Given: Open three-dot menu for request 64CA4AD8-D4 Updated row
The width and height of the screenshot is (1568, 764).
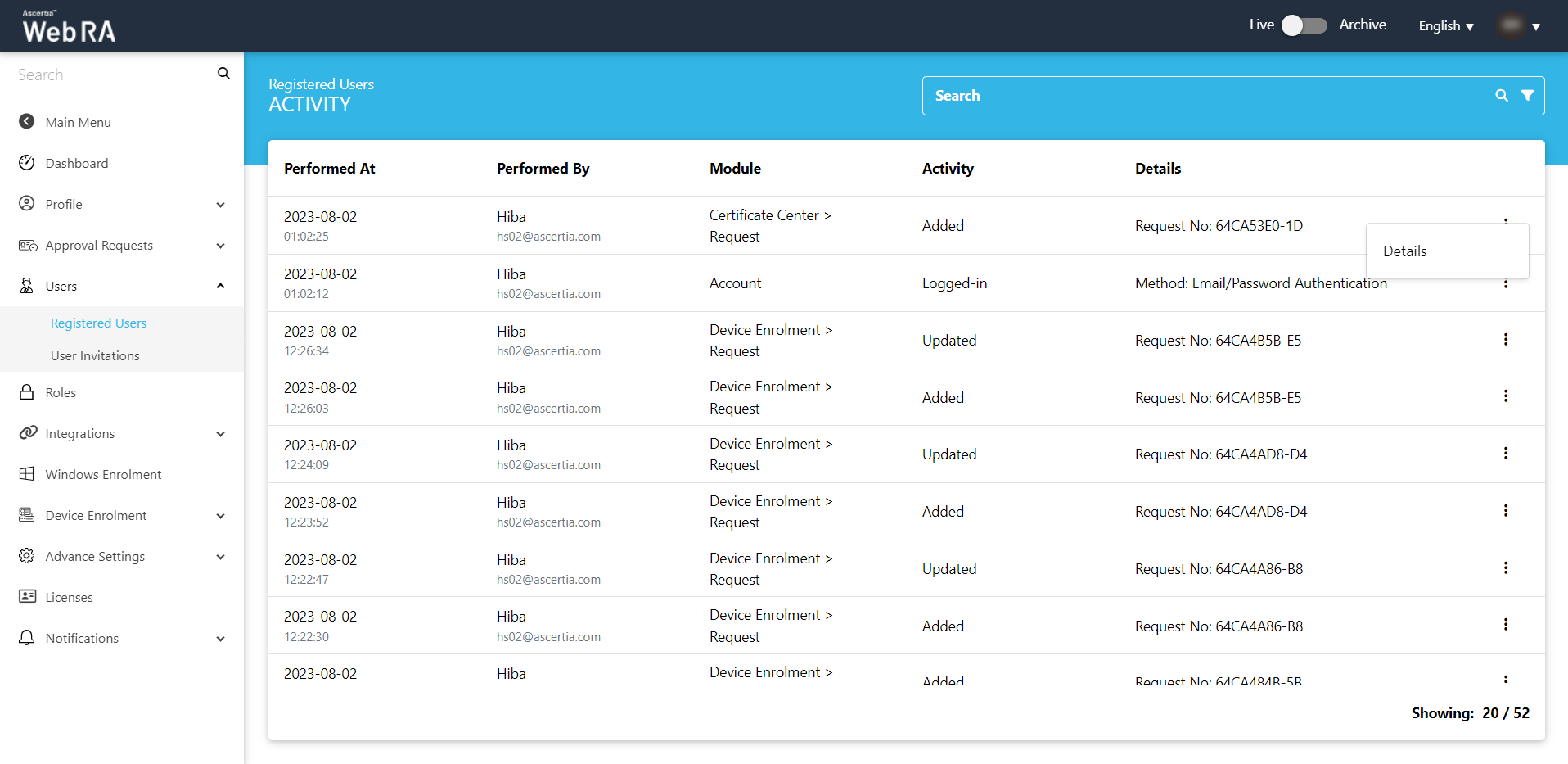Looking at the screenshot, I should (1505, 454).
